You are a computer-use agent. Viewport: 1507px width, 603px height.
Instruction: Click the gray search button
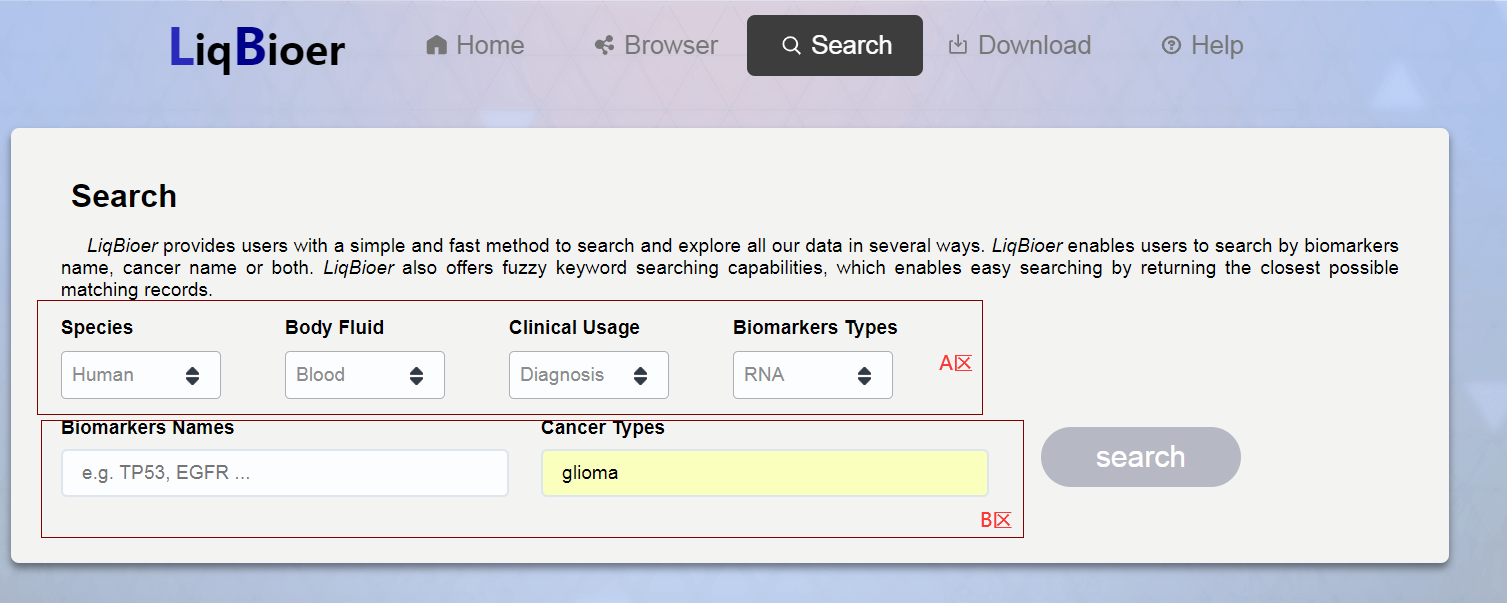1141,457
